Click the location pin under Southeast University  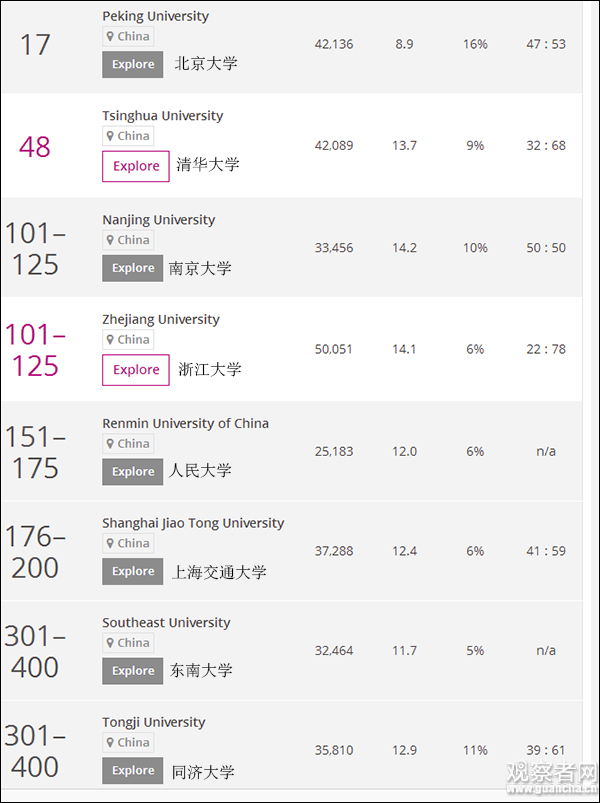click(x=111, y=643)
